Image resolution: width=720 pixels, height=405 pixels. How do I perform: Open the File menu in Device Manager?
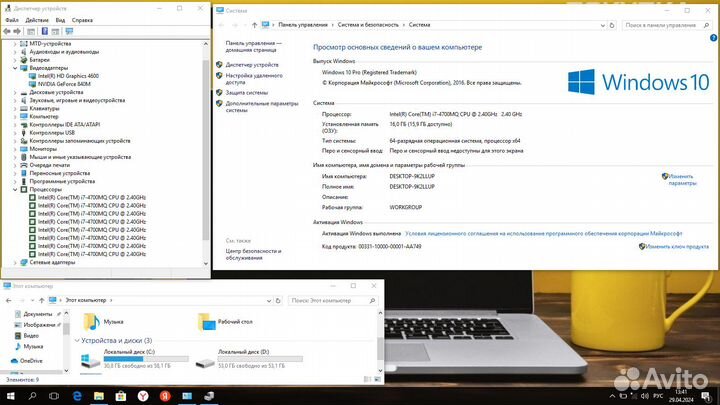12,20
